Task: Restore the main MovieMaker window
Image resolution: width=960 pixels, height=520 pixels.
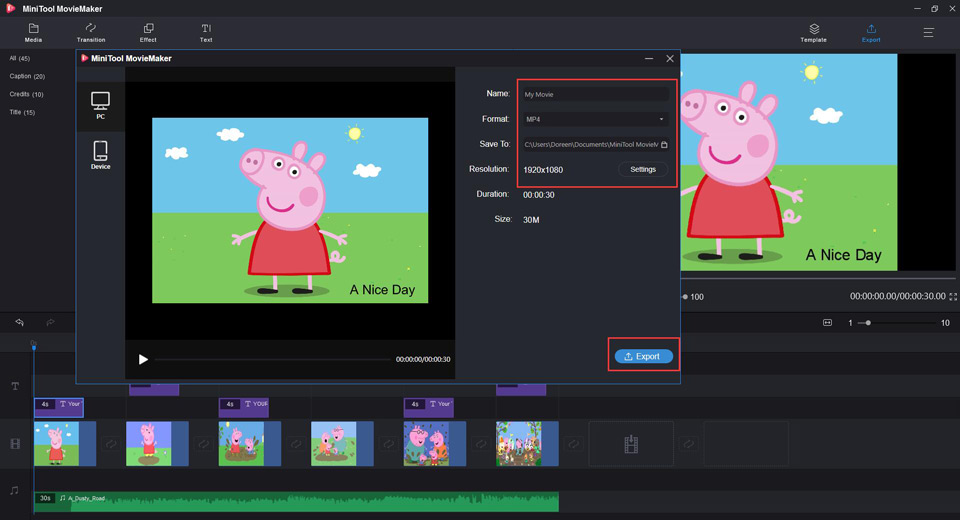Action: point(934,9)
